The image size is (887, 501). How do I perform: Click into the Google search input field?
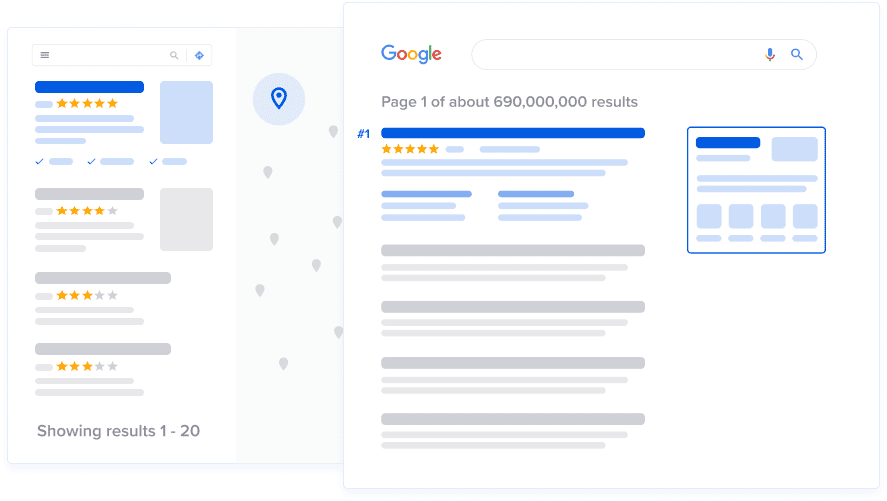(610, 55)
